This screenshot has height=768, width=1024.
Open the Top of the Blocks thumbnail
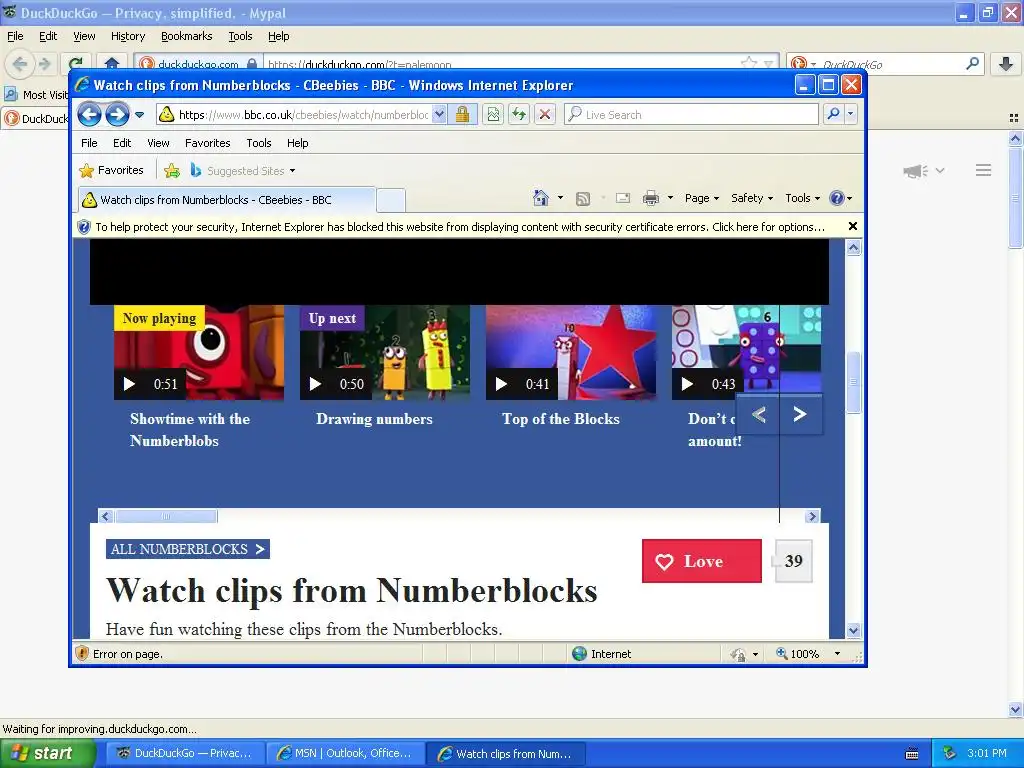point(571,353)
